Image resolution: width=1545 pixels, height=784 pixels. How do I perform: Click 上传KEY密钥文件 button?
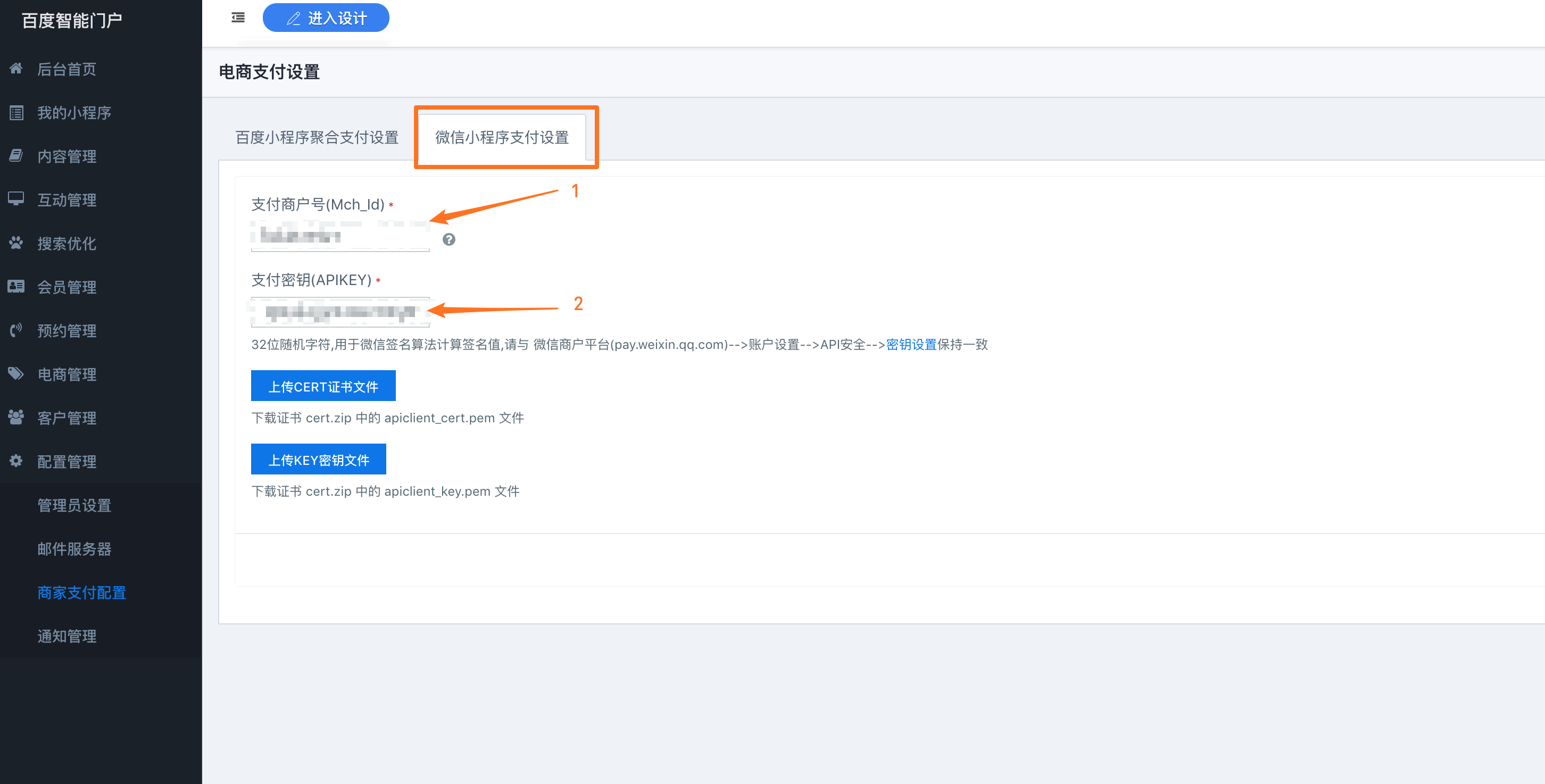319,460
